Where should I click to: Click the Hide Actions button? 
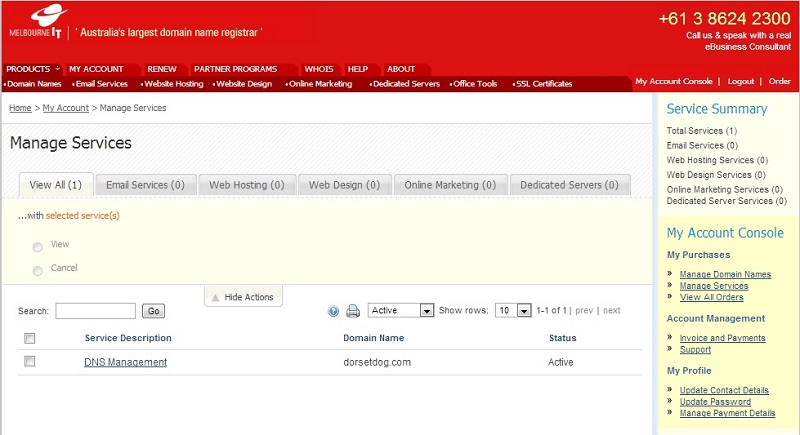pyautogui.click(x=243, y=297)
